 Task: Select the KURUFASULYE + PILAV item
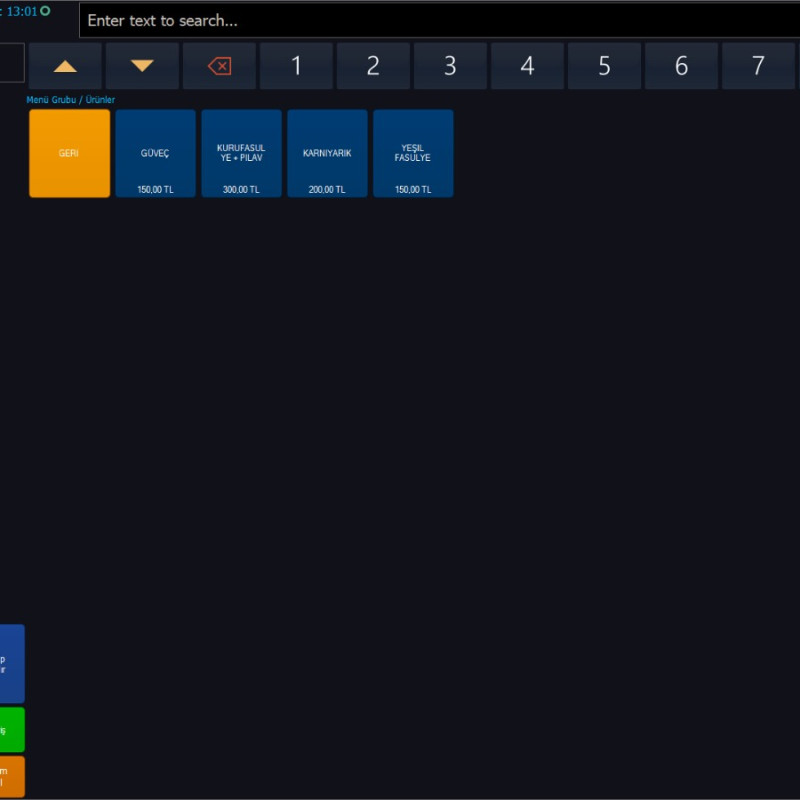pyautogui.click(x=241, y=154)
